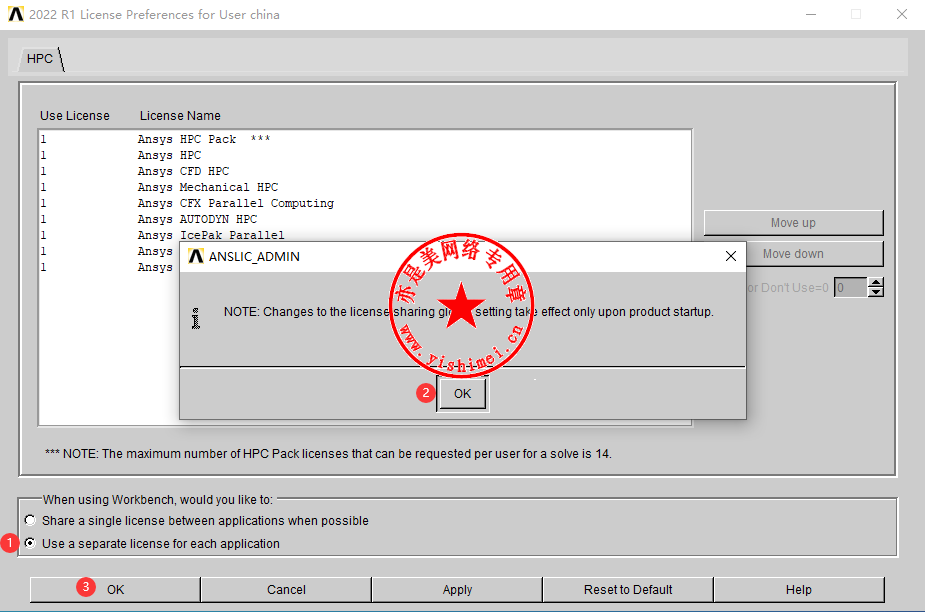Image resolution: width=925 pixels, height=612 pixels.
Task: Click the Reset to Default button
Action: (x=628, y=590)
